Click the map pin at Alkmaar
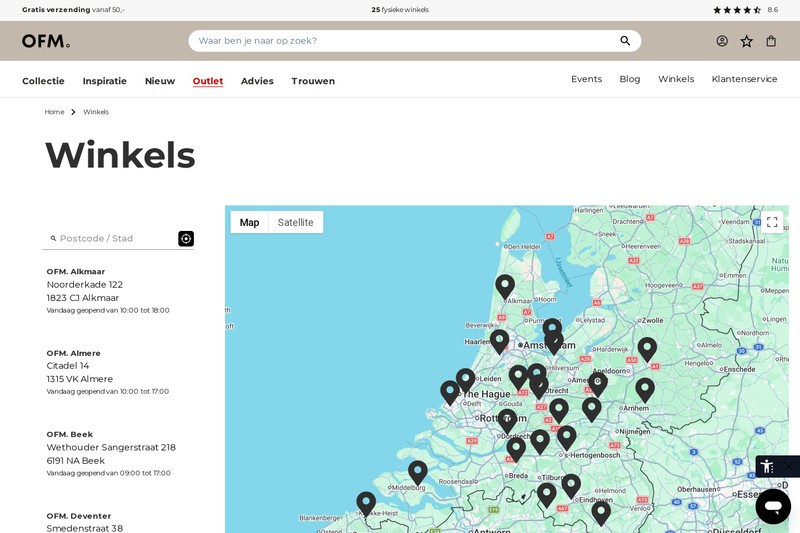The width and height of the screenshot is (800, 533). click(505, 286)
